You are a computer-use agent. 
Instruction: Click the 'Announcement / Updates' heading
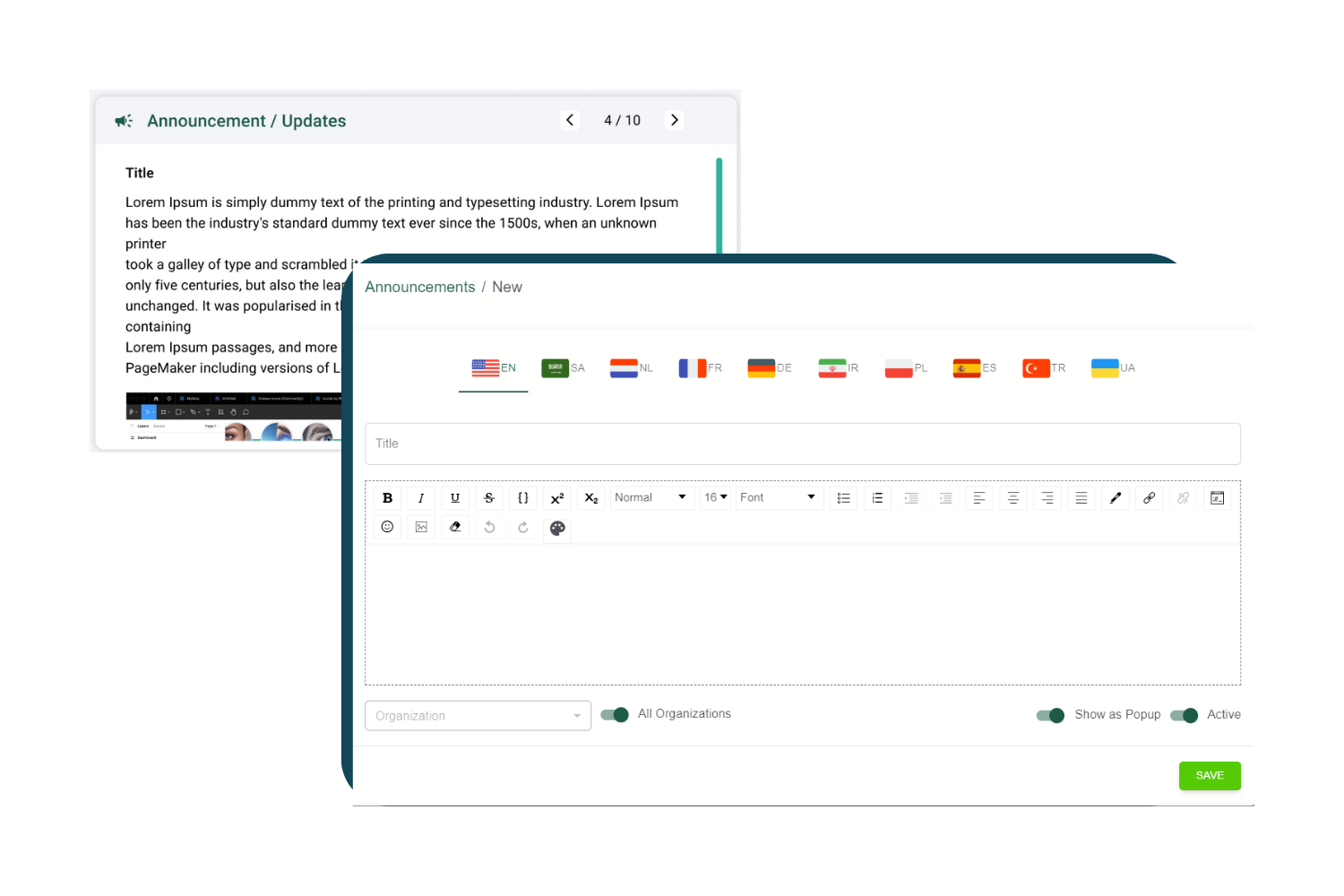(246, 121)
